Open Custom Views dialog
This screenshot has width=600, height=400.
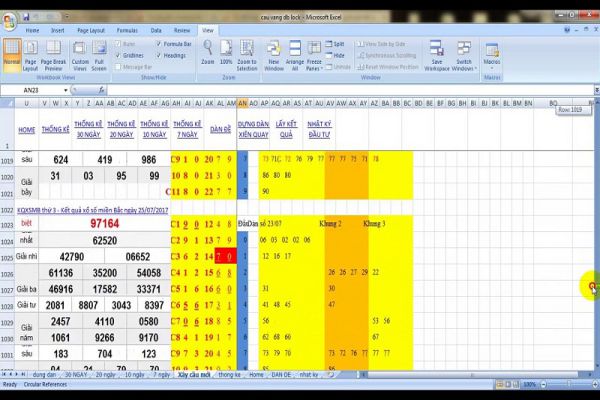(x=80, y=56)
